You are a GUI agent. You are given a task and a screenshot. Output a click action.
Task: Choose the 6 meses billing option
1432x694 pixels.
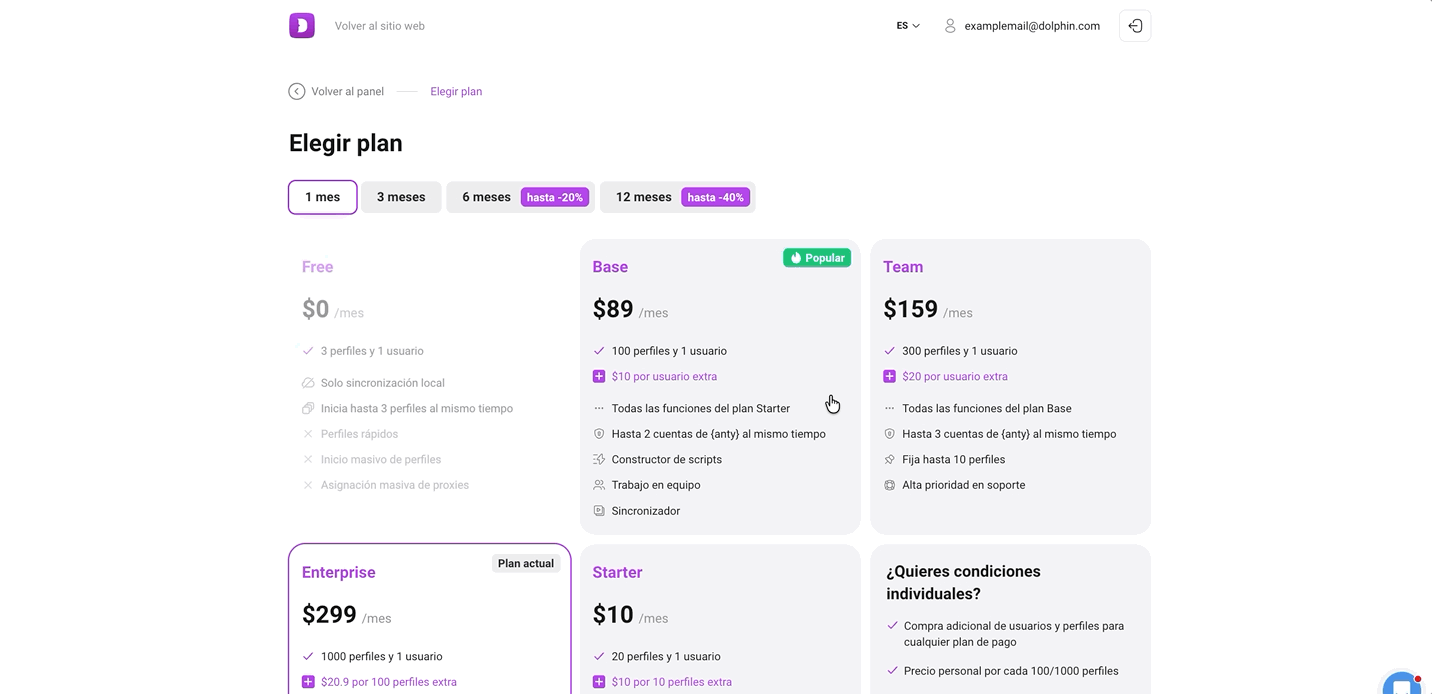tap(521, 197)
